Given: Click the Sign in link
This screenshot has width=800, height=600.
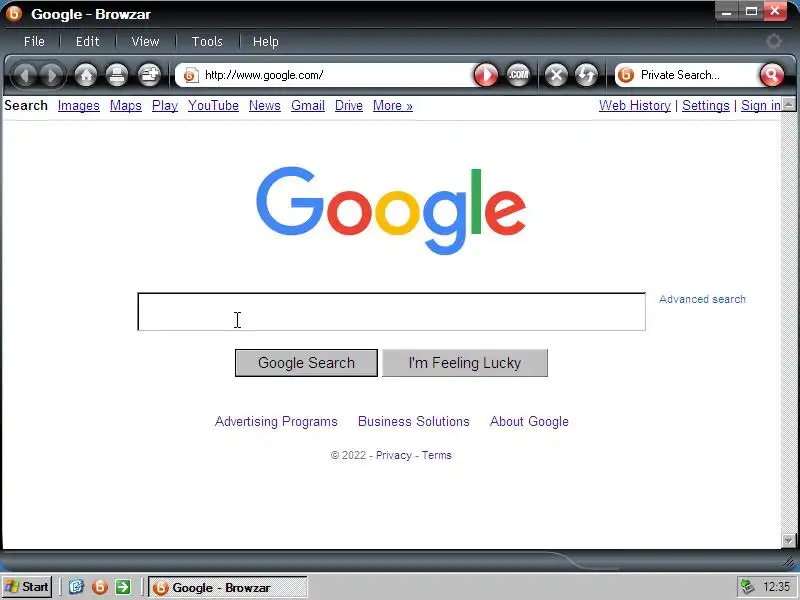Looking at the screenshot, I should pos(761,106).
